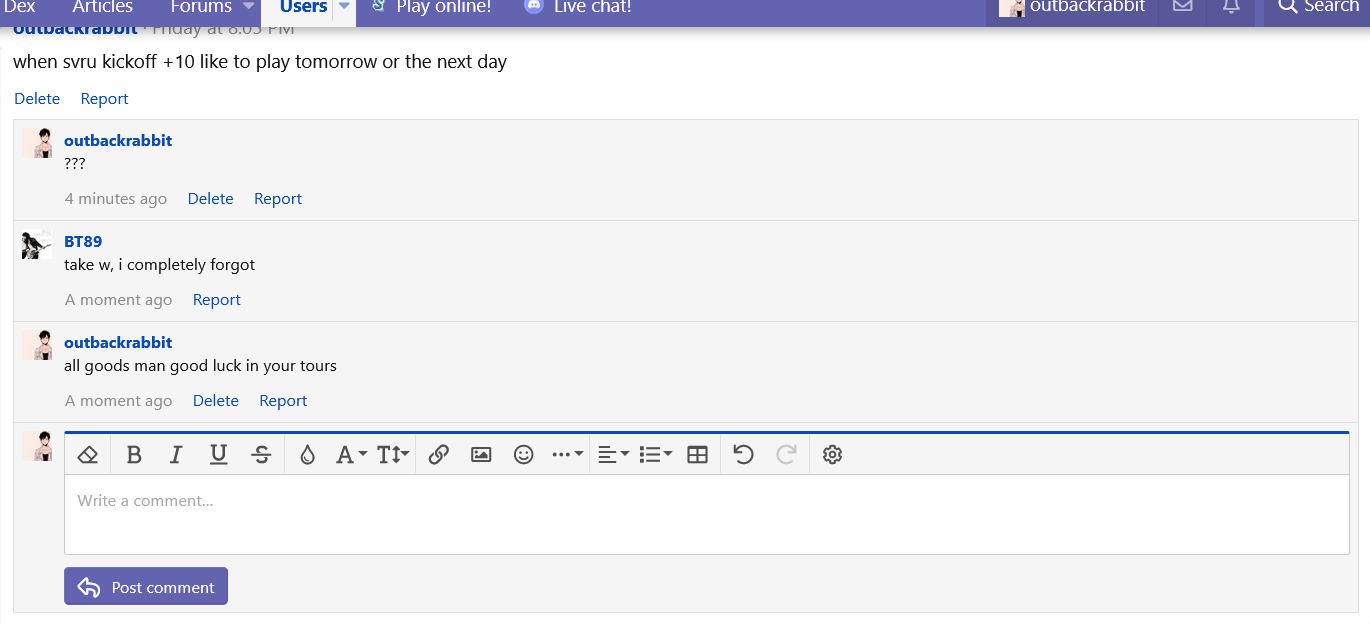Image resolution: width=1370 pixels, height=624 pixels.
Task: Open the Play online! link
Action: coord(431,8)
